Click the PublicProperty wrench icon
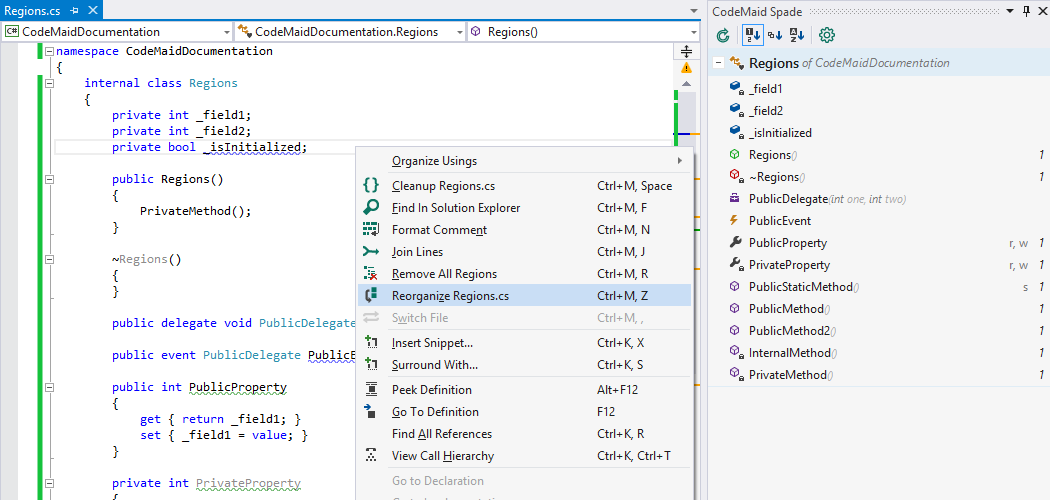1050x500 pixels. [735, 243]
